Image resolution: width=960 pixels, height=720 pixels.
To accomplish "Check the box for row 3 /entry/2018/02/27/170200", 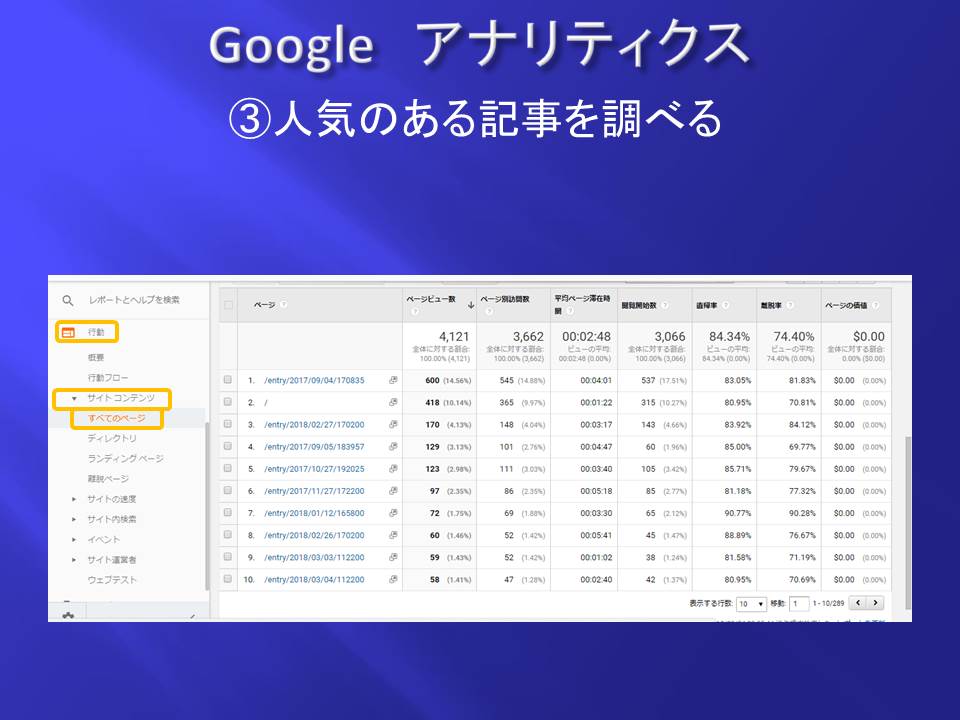I will coord(228,424).
